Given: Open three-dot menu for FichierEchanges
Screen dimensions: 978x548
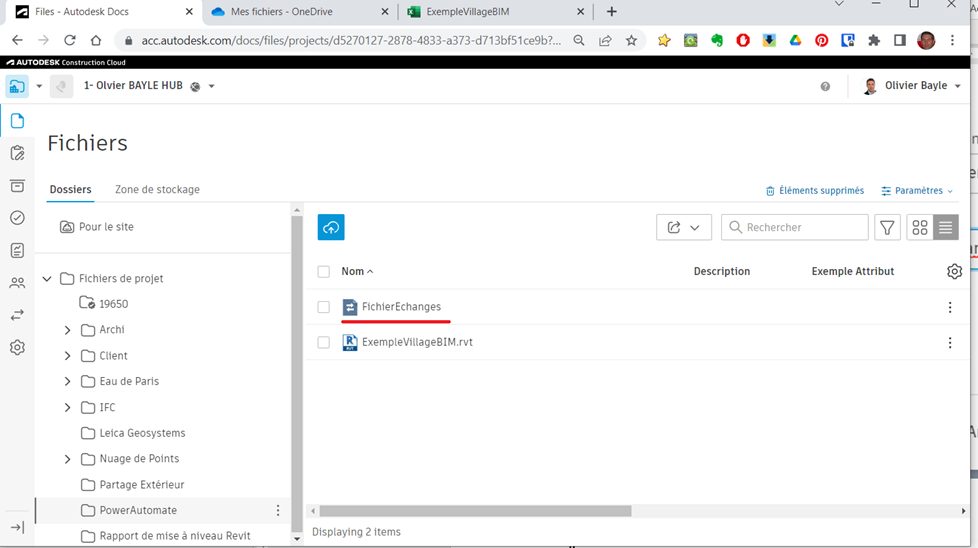Looking at the screenshot, I should [x=950, y=307].
